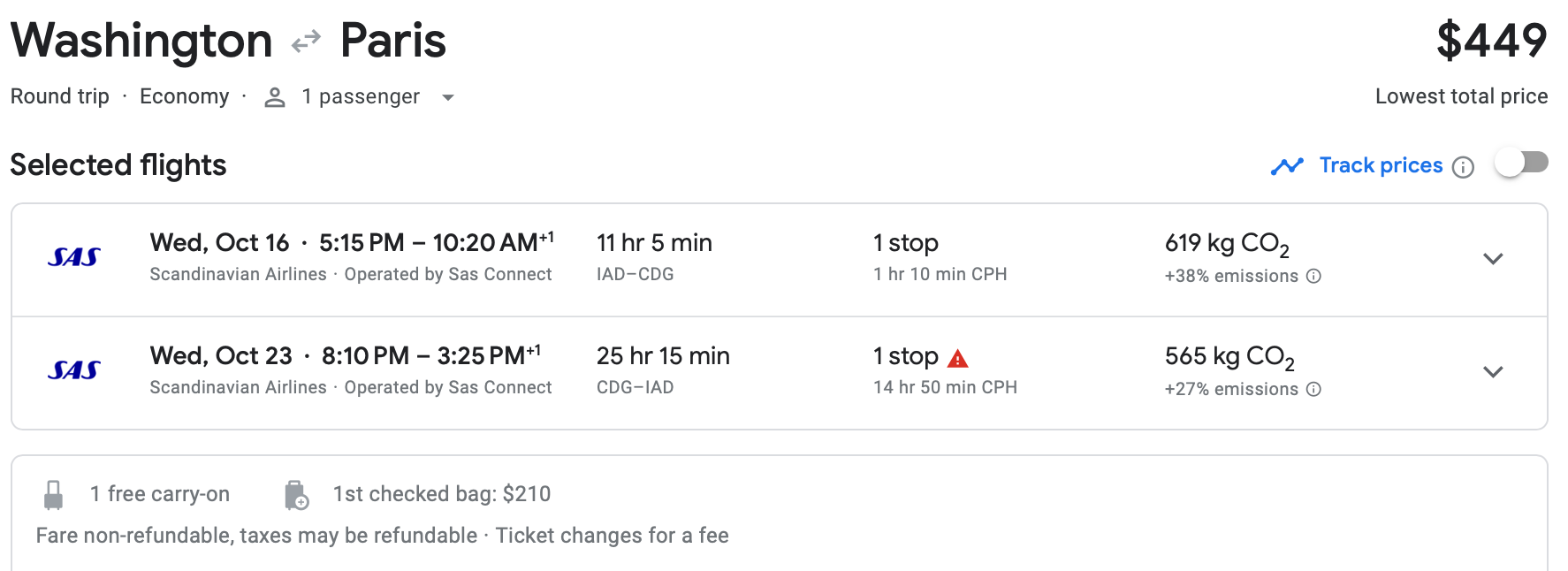Click the red layover warning triangle icon
This screenshot has width=1568, height=571.
click(958, 358)
